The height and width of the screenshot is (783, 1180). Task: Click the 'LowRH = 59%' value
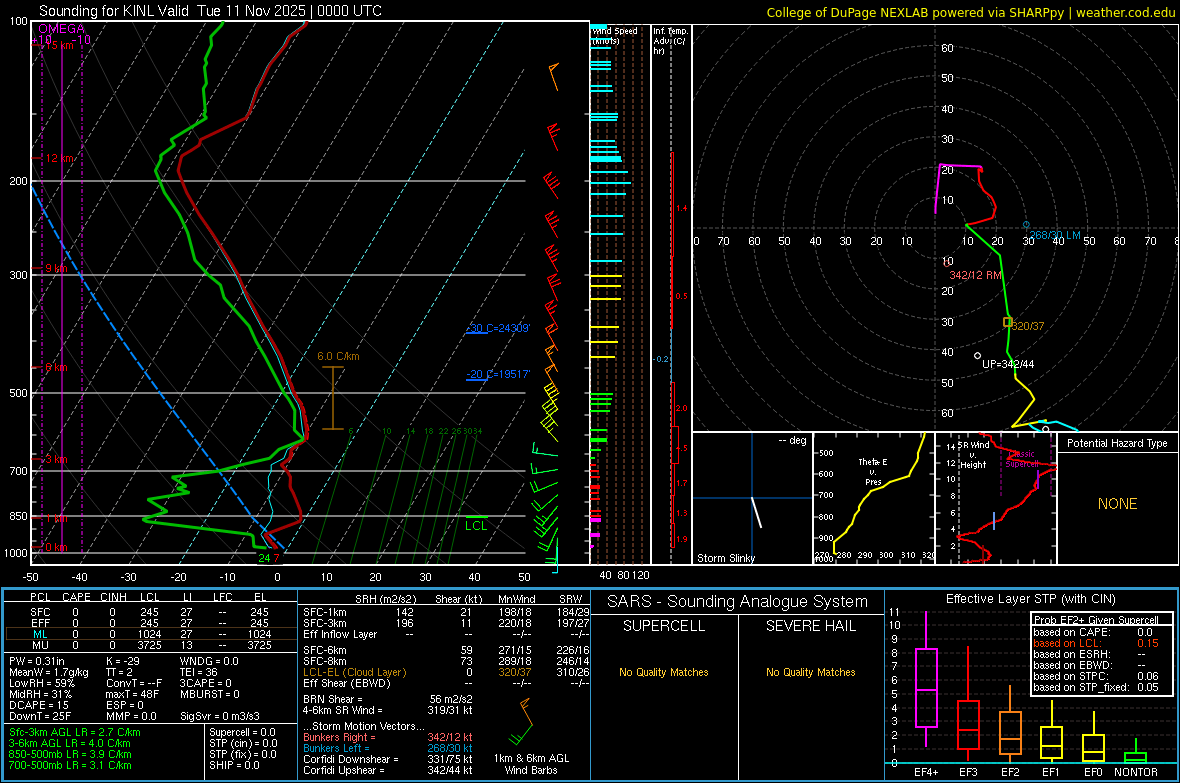(41, 683)
